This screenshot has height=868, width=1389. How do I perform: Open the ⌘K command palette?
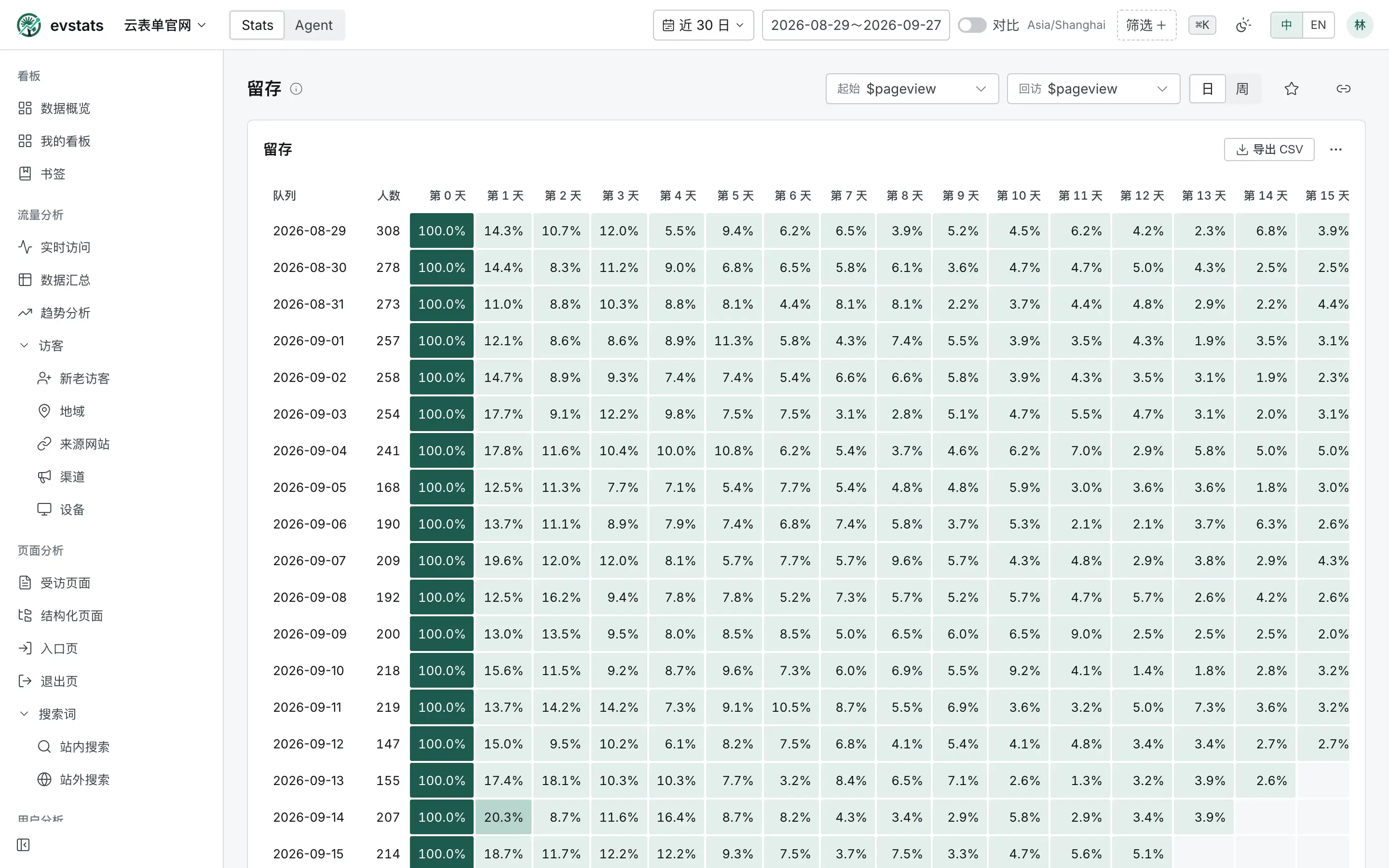click(1202, 25)
